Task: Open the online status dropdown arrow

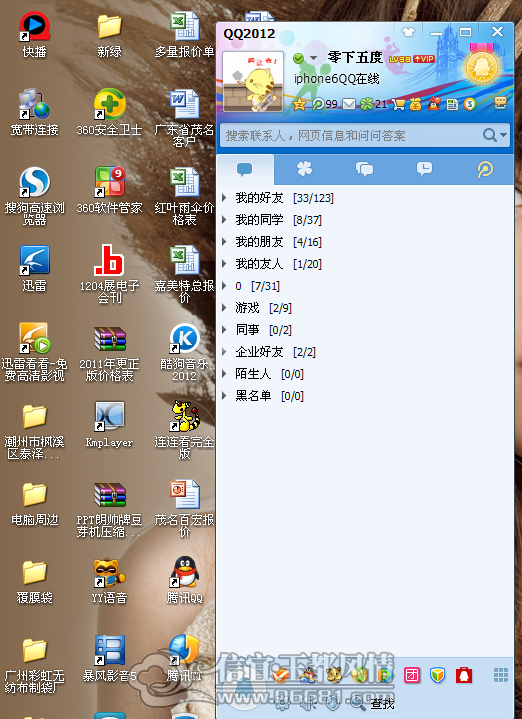Action: (314, 59)
